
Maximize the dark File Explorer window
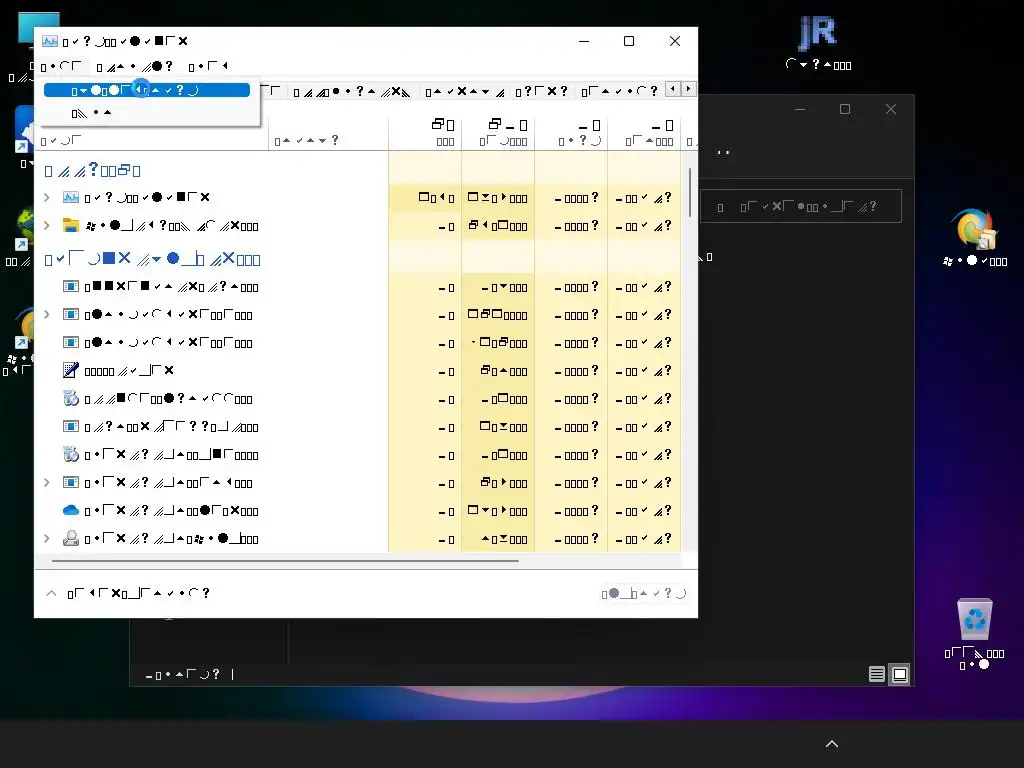[x=844, y=109]
